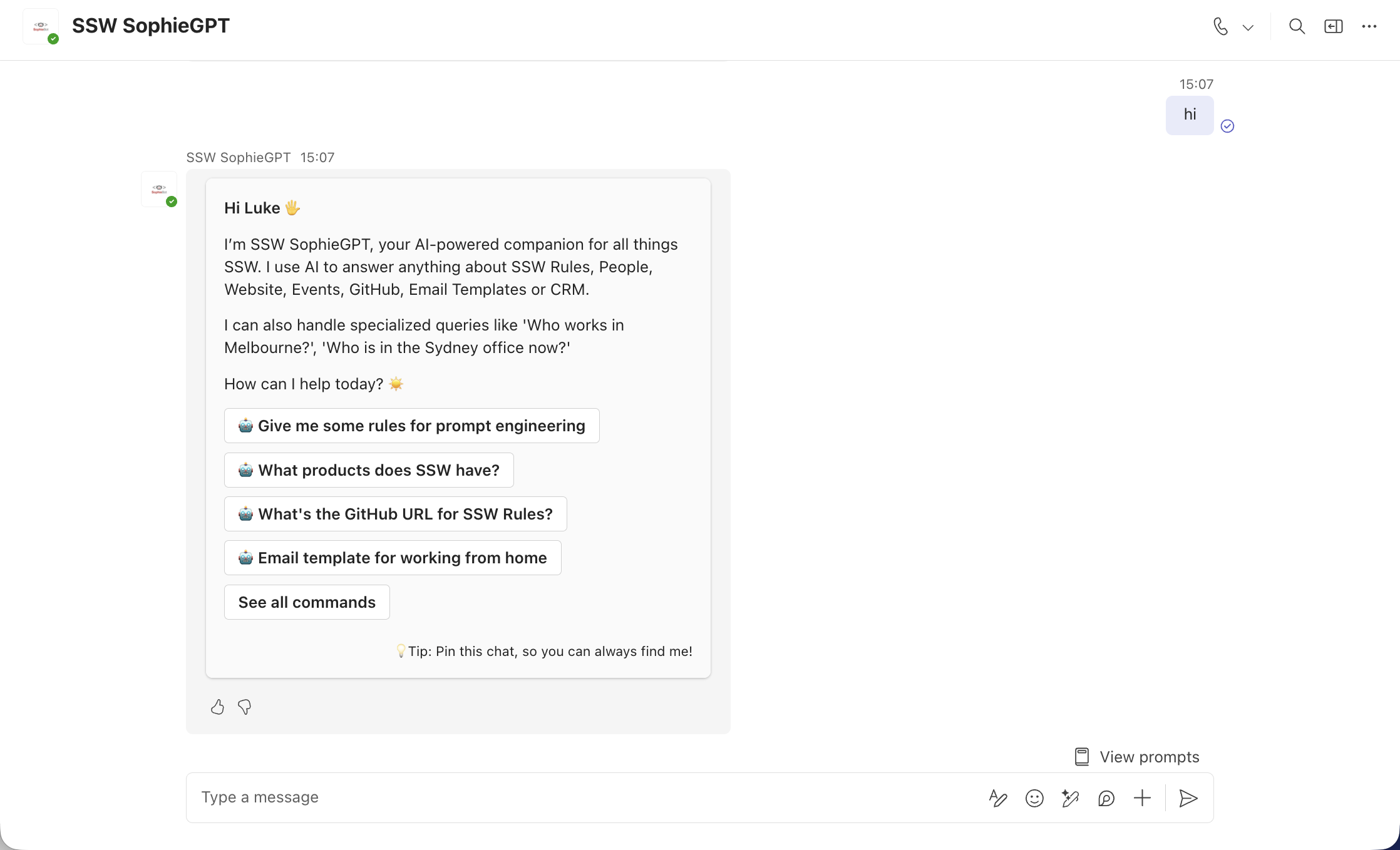This screenshot has height=850, width=1400.
Task: Send the message with arrow icon
Action: click(1188, 798)
